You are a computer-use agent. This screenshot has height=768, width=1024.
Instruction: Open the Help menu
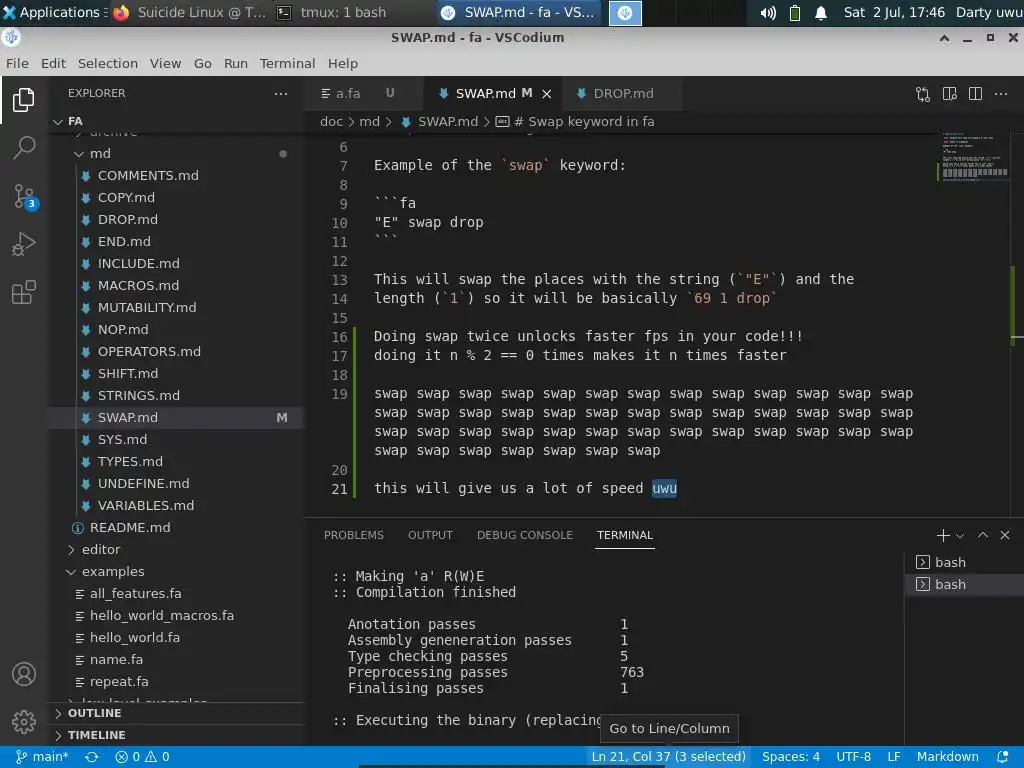click(x=343, y=63)
